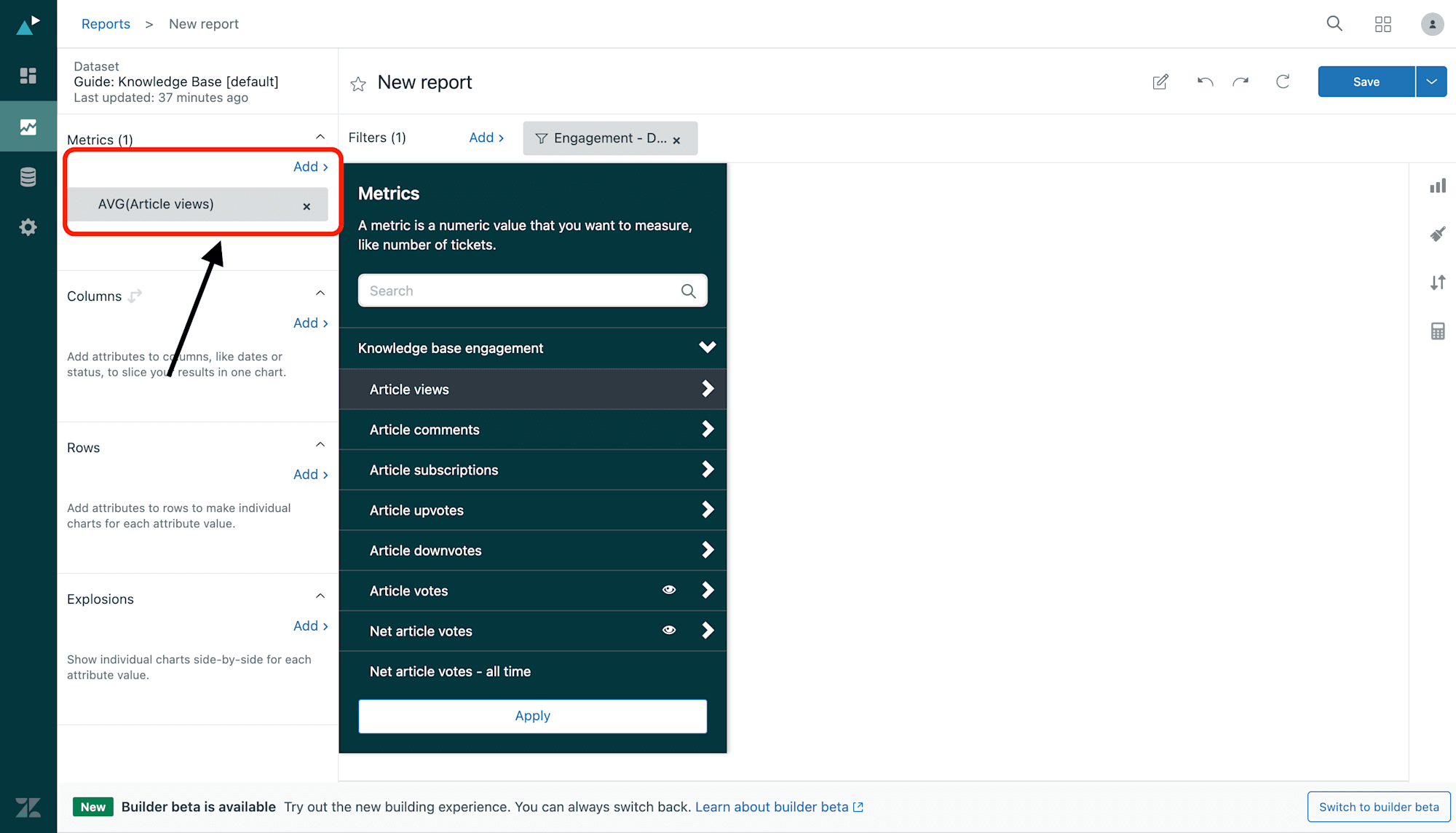The height and width of the screenshot is (833, 1456).
Task: Toggle visibility eye icon for Net article votes
Action: [x=669, y=630]
